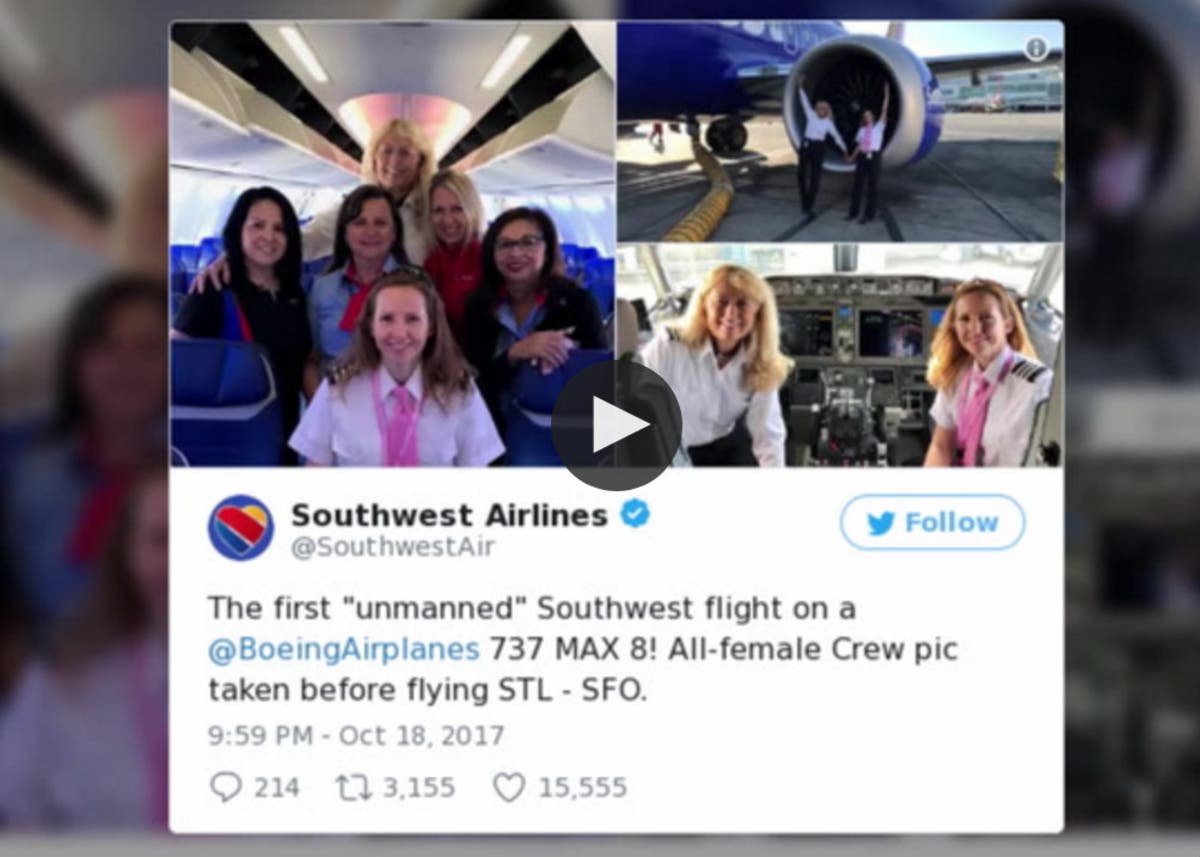Follow Southwest Airlines on Twitter
Image resolution: width=1200 pixels, height=857 pixels.
tap(932, 522)
